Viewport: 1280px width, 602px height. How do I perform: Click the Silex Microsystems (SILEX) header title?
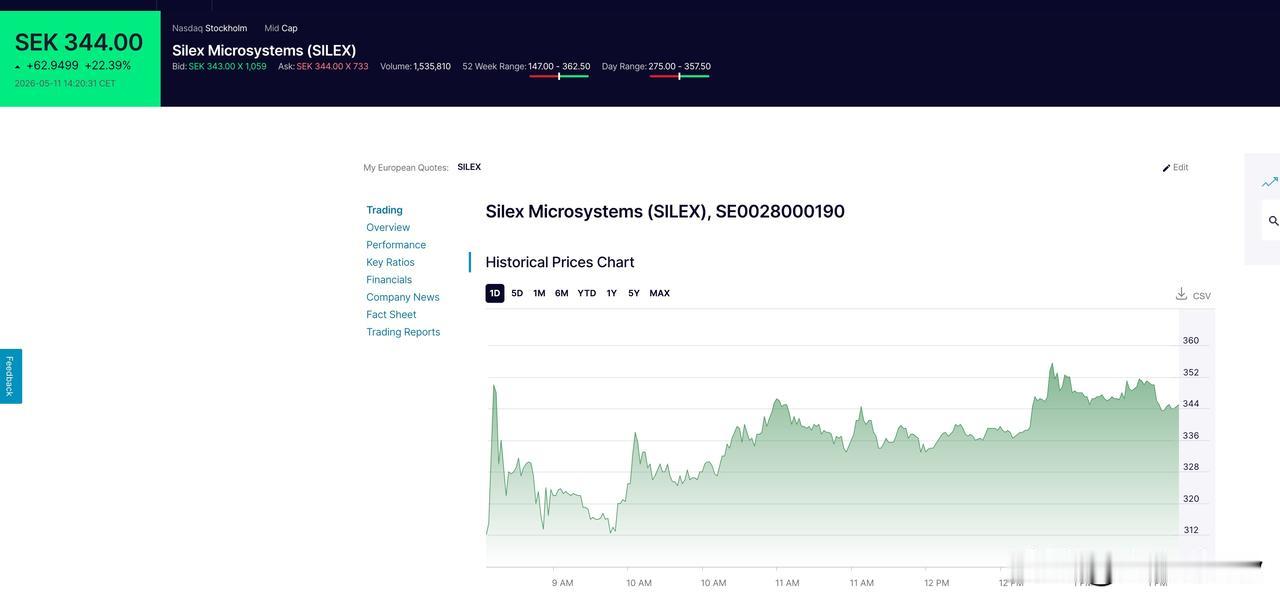pos(264,50)
